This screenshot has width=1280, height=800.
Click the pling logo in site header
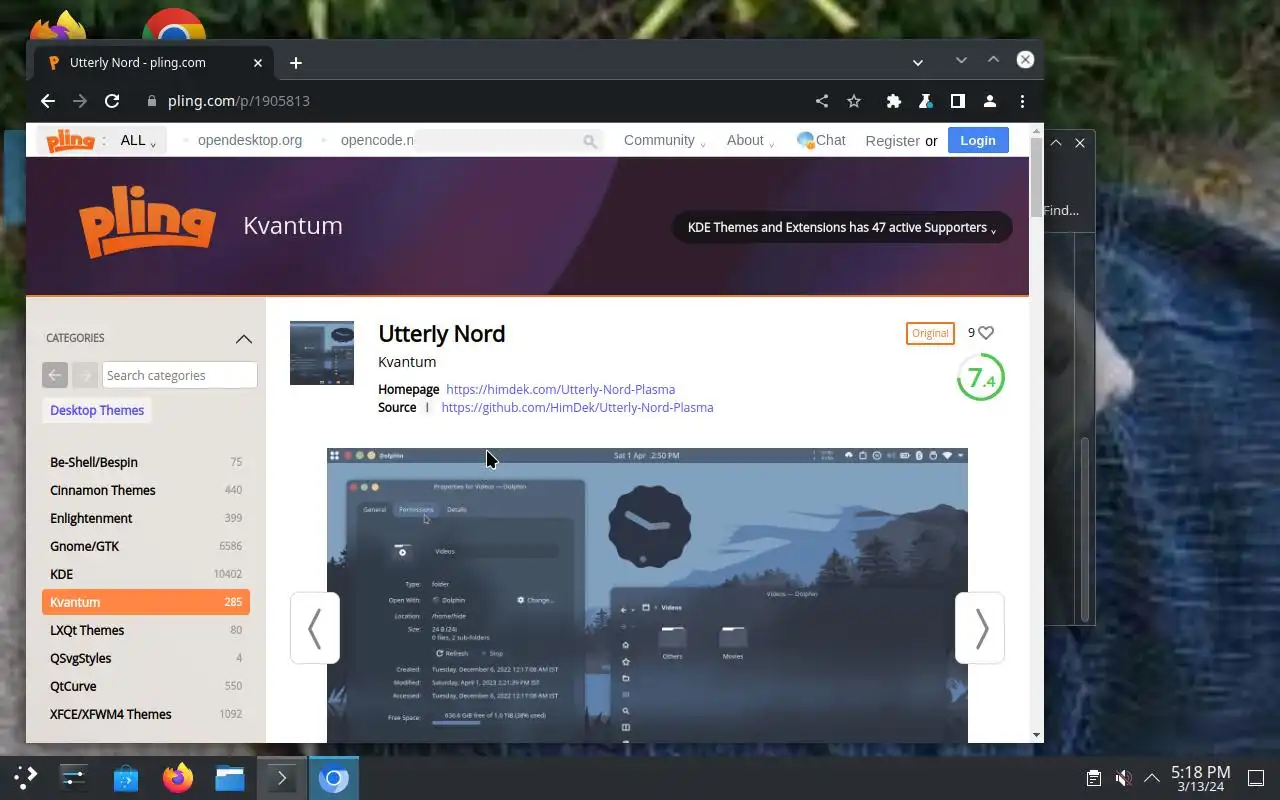[x=70, y=140]
